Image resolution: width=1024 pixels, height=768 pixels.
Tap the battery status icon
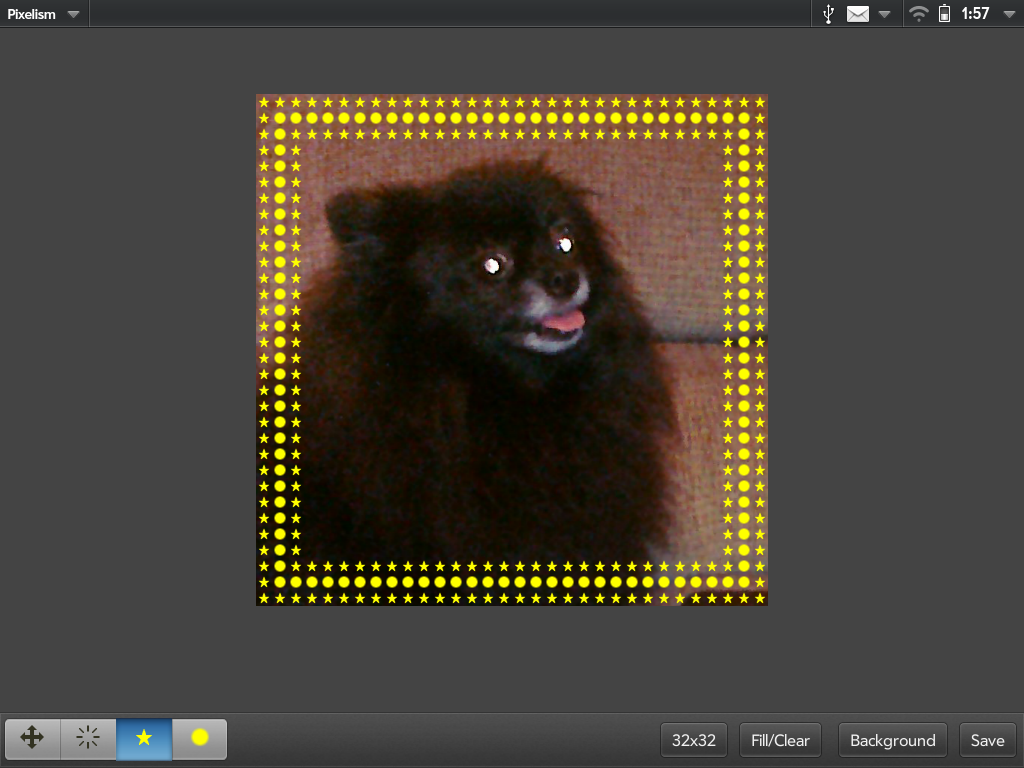(x=944, y=14)
